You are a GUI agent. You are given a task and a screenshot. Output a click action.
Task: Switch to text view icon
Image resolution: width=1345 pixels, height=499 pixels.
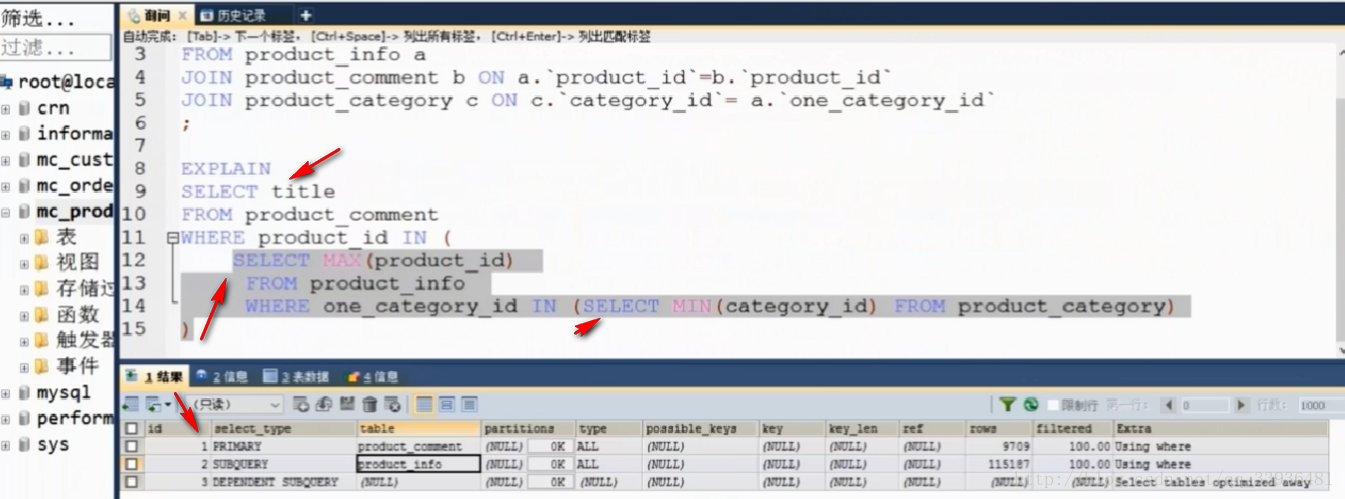[468, 404]
